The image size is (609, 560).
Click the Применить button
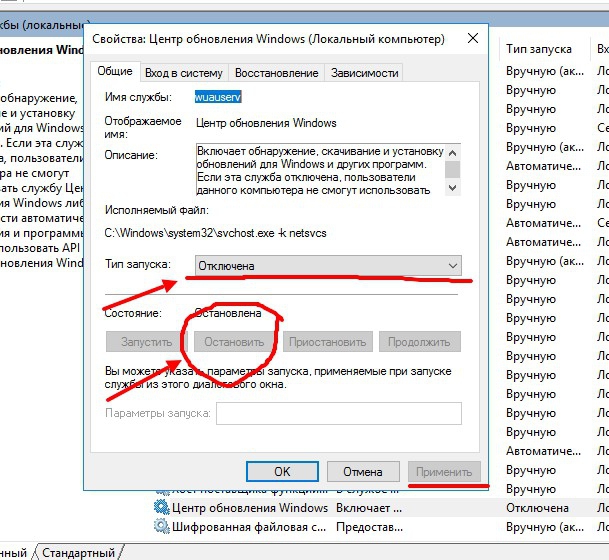pos(444,471)
